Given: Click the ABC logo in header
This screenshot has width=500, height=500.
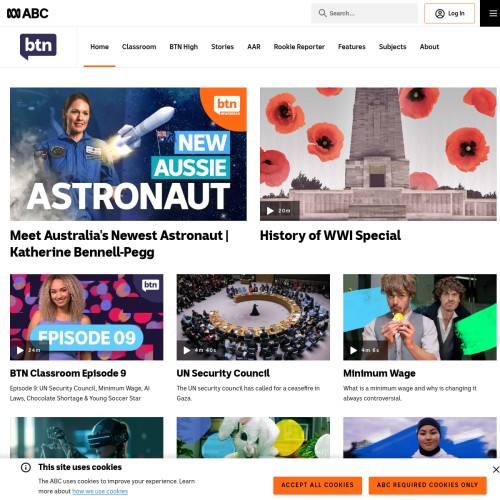Looking at the screenshot, I should pyautogui.click(x=28, y=13).
